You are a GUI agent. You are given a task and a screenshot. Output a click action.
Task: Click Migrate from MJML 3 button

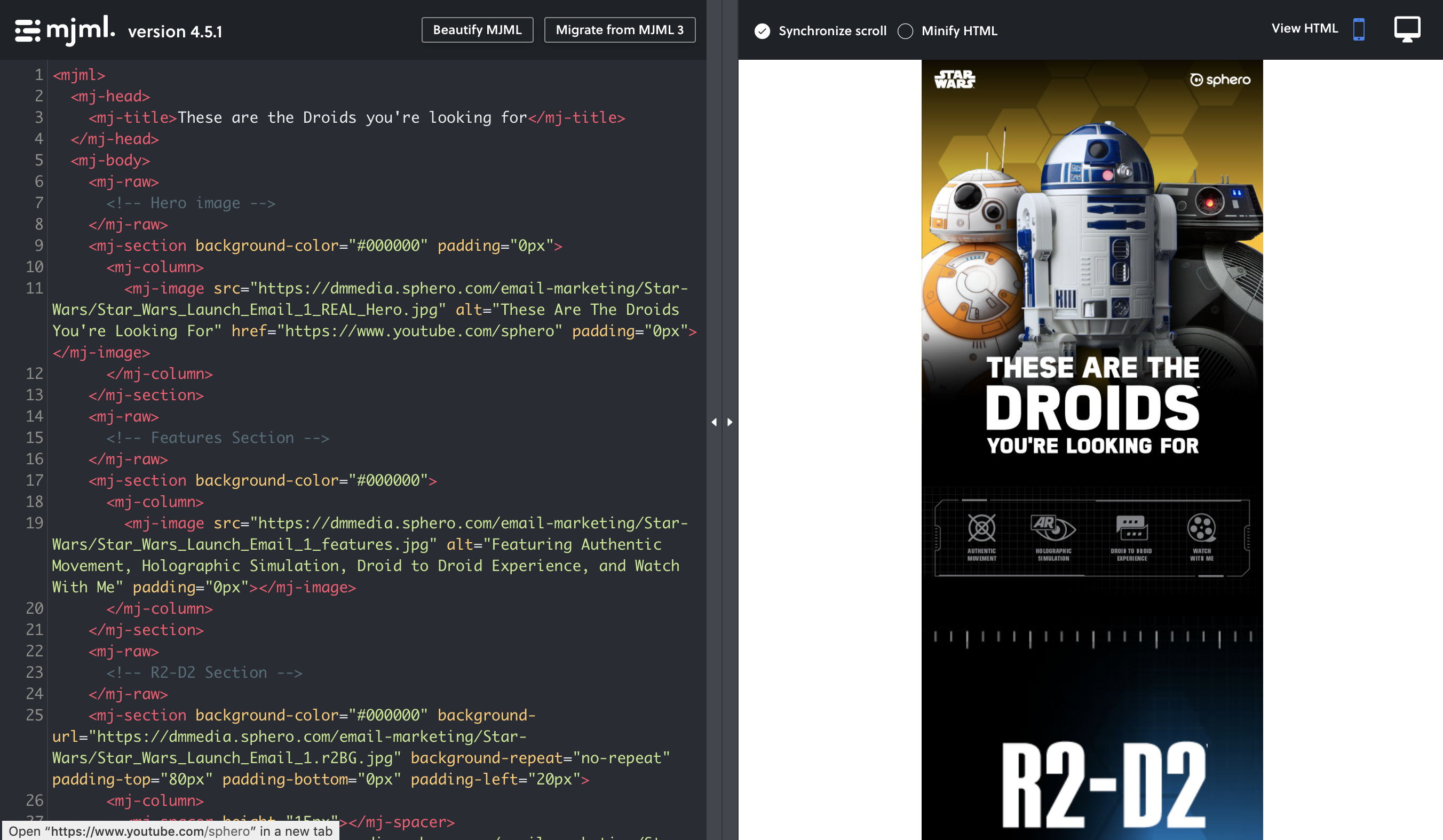click(620, 30)
